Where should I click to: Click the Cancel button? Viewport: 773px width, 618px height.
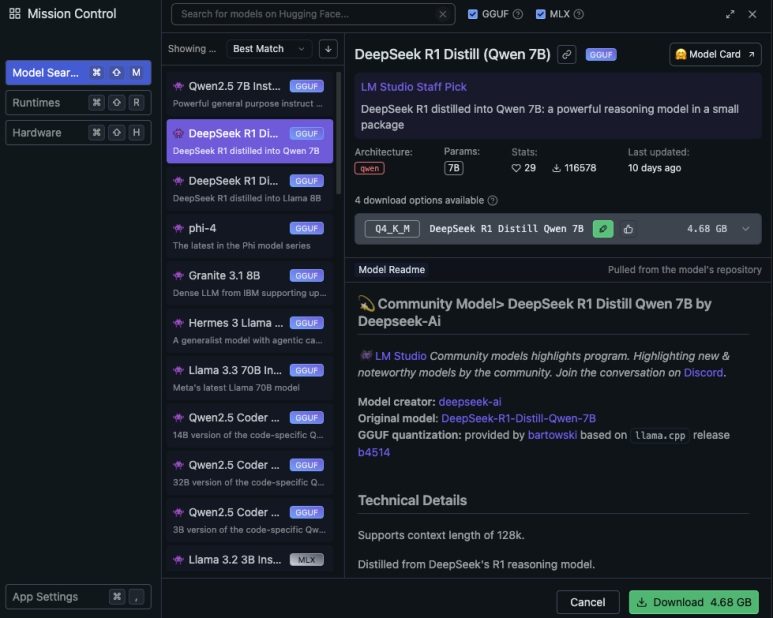[588, 602]
